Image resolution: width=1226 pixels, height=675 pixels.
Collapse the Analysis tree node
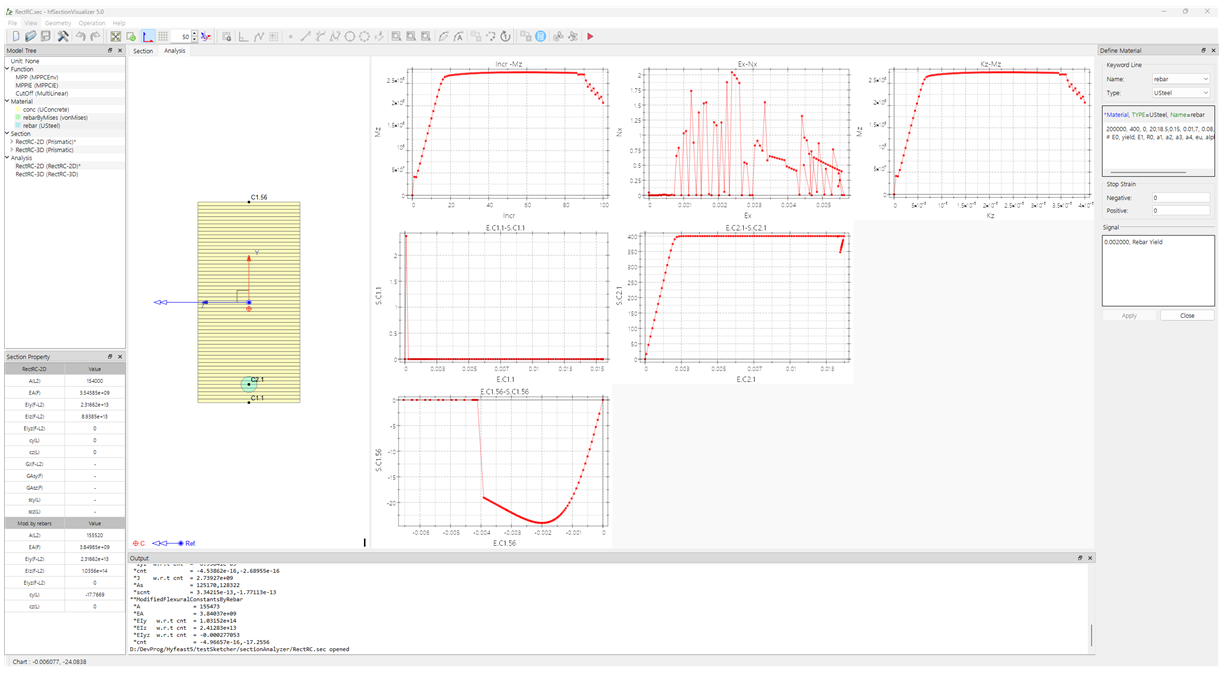coord(7,157)
